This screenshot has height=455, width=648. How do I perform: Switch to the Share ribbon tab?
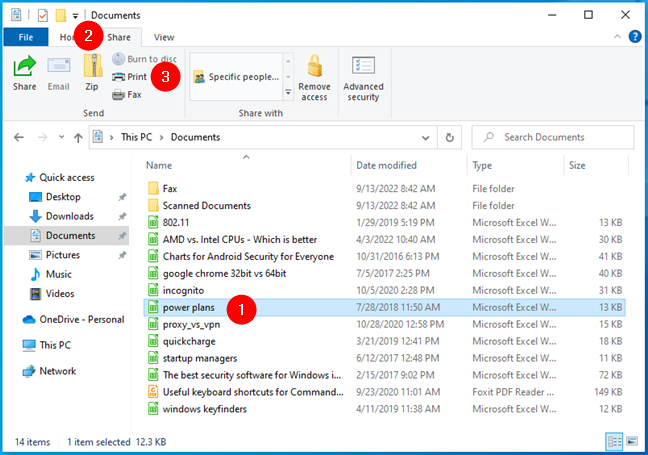pos(119,37)
